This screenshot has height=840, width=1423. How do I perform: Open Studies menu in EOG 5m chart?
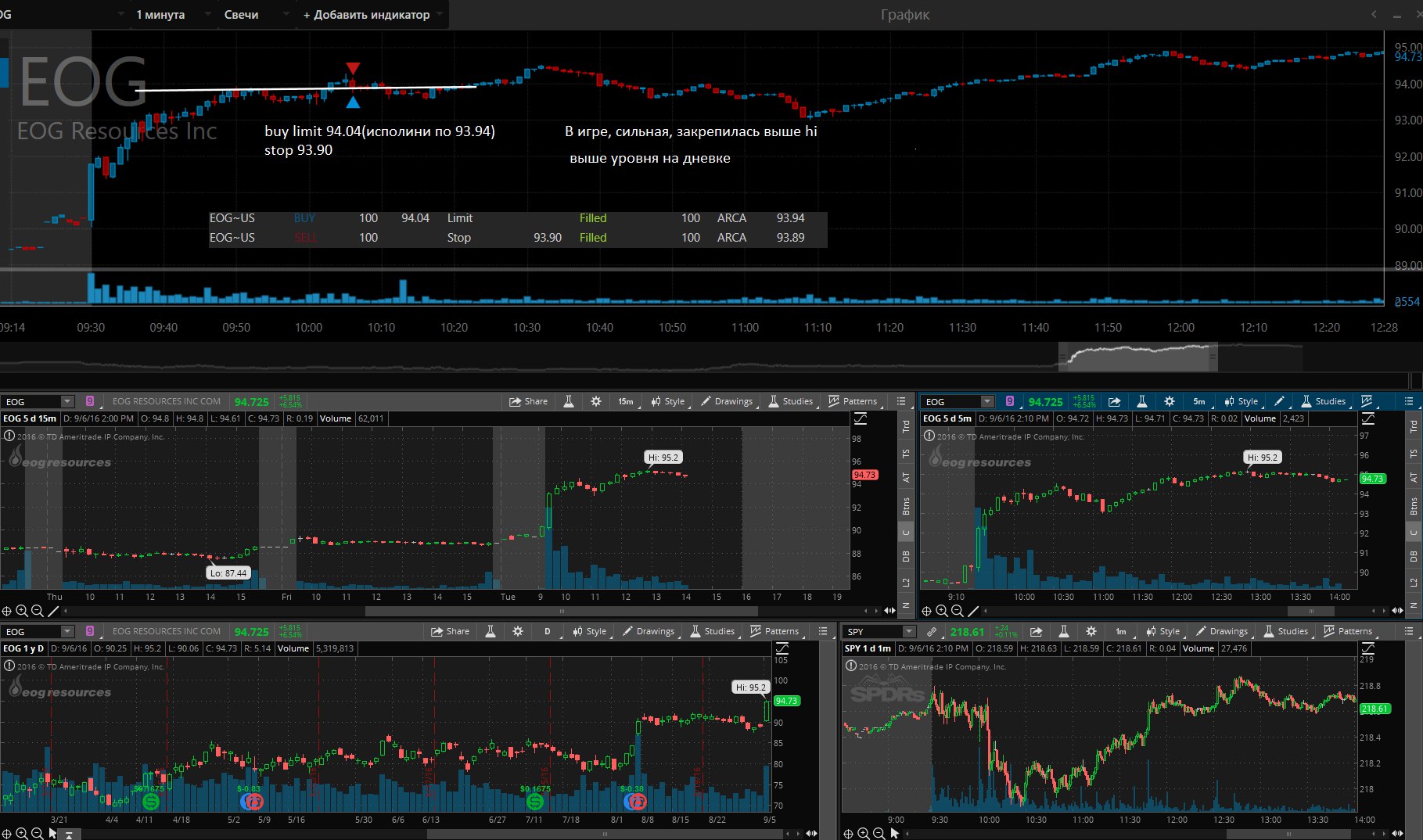[x=1323, y=401]
